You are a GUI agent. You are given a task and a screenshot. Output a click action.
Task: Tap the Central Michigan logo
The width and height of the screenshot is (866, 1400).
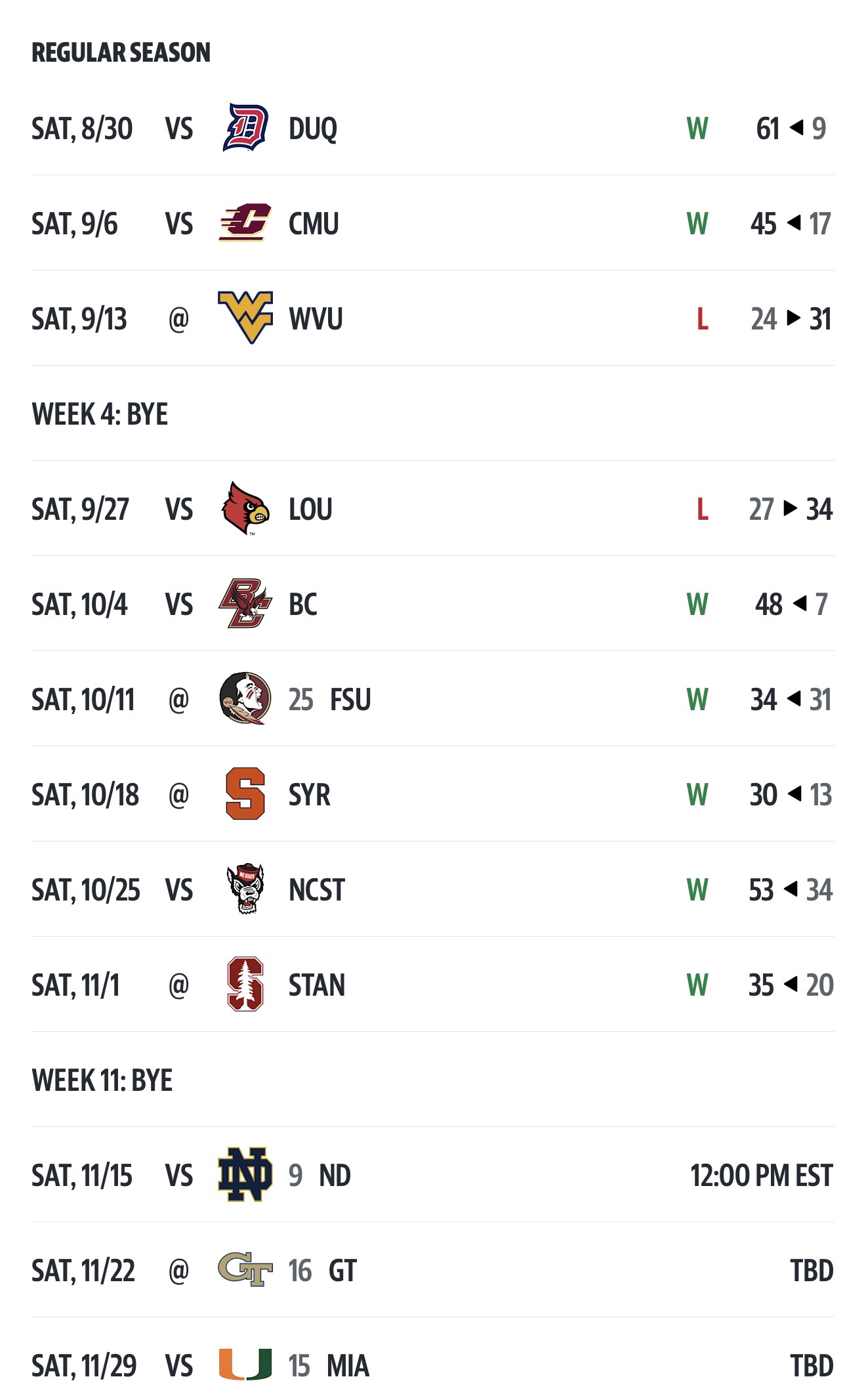tap(245, 223)
